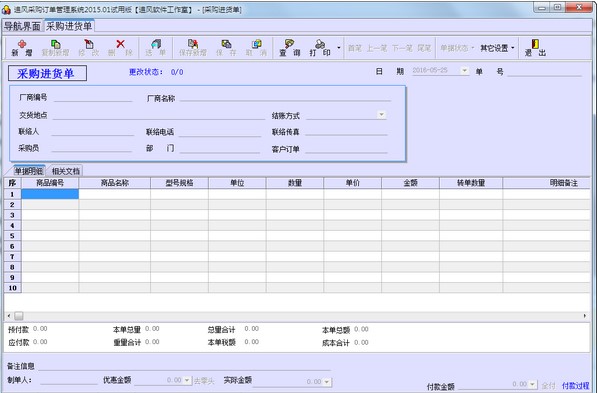Click the application icon in the title bar
This screenshot has width=598, height=393.
coord(6,10)
